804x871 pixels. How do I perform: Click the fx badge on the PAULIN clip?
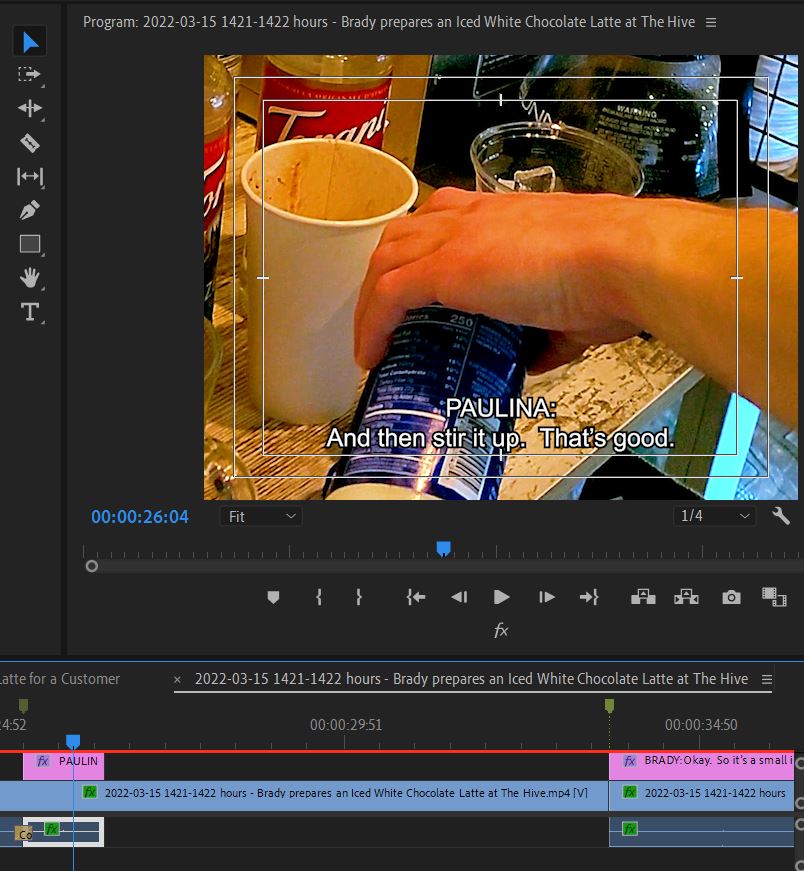point(43,761)
